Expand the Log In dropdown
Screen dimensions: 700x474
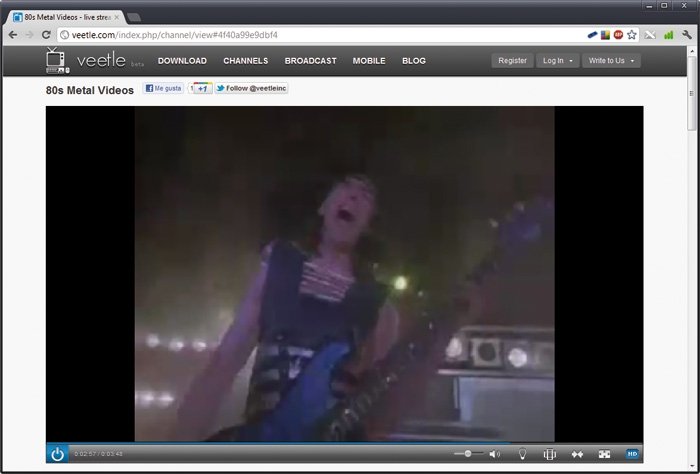coord(558,61)
